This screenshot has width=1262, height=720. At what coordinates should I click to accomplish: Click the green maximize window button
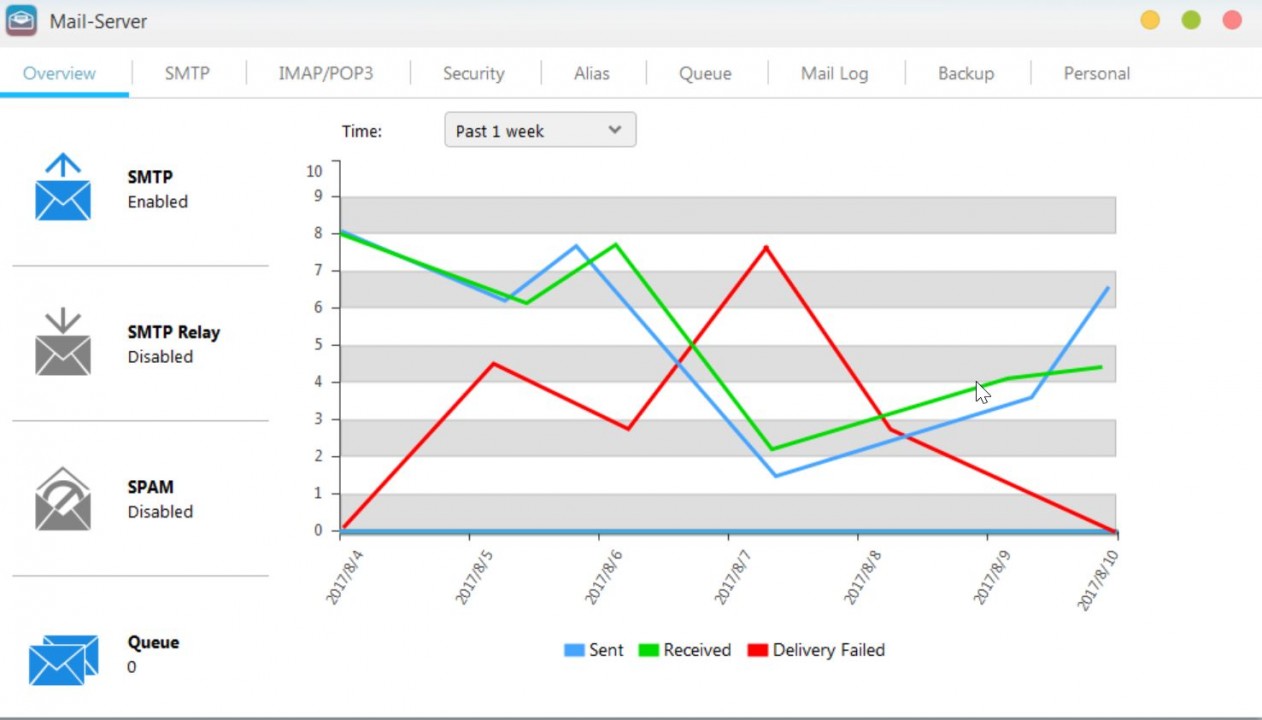1191,20
